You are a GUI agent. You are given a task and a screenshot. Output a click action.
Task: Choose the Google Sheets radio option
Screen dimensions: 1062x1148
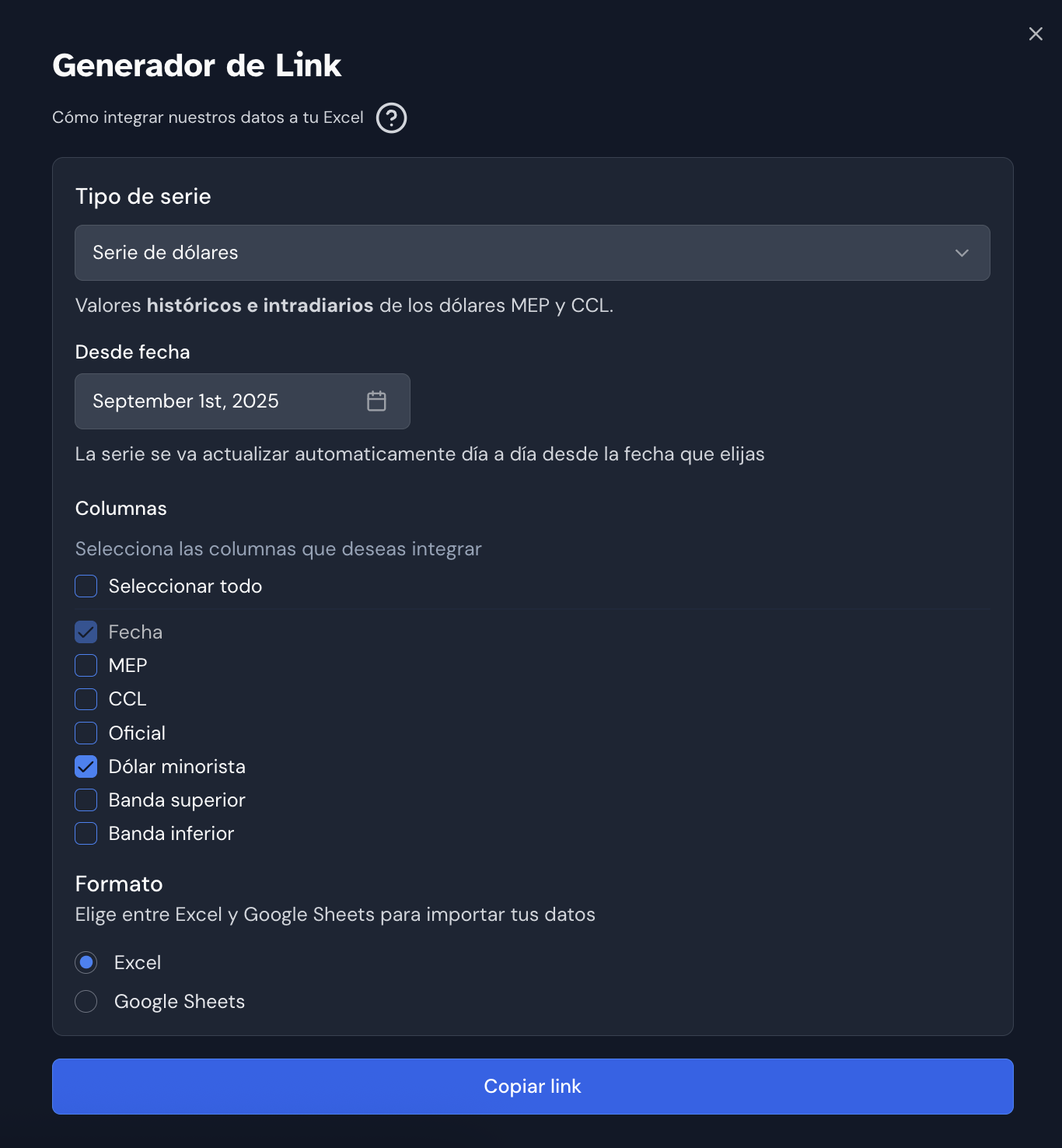(x=86, y=1002)
